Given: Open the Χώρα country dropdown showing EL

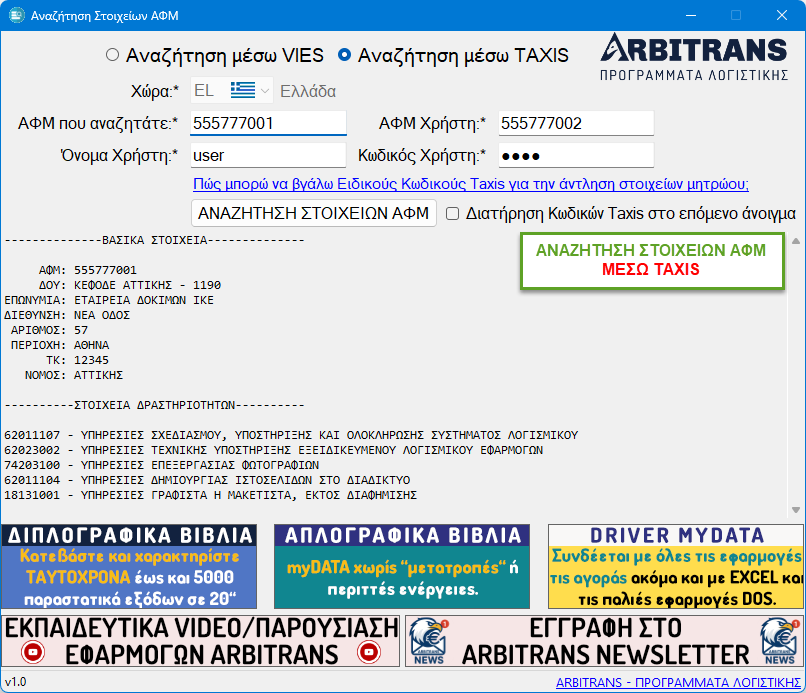Looking at the screenshot, I should 232,91.
